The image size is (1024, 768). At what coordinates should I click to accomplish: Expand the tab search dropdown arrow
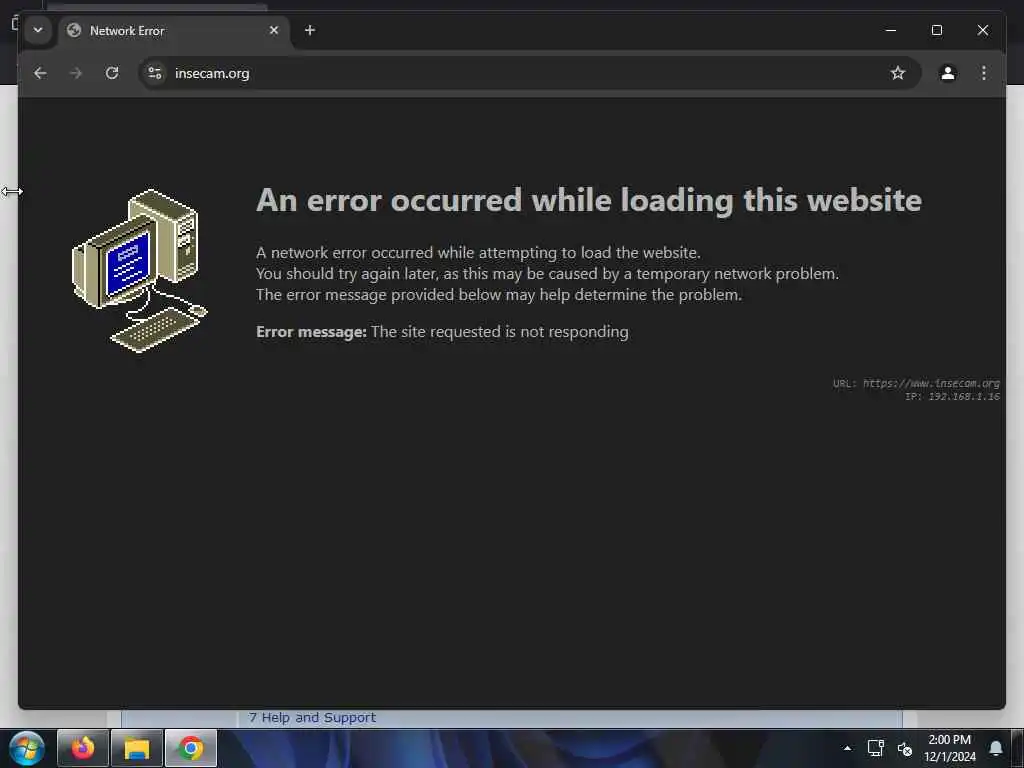coord(38,30)
